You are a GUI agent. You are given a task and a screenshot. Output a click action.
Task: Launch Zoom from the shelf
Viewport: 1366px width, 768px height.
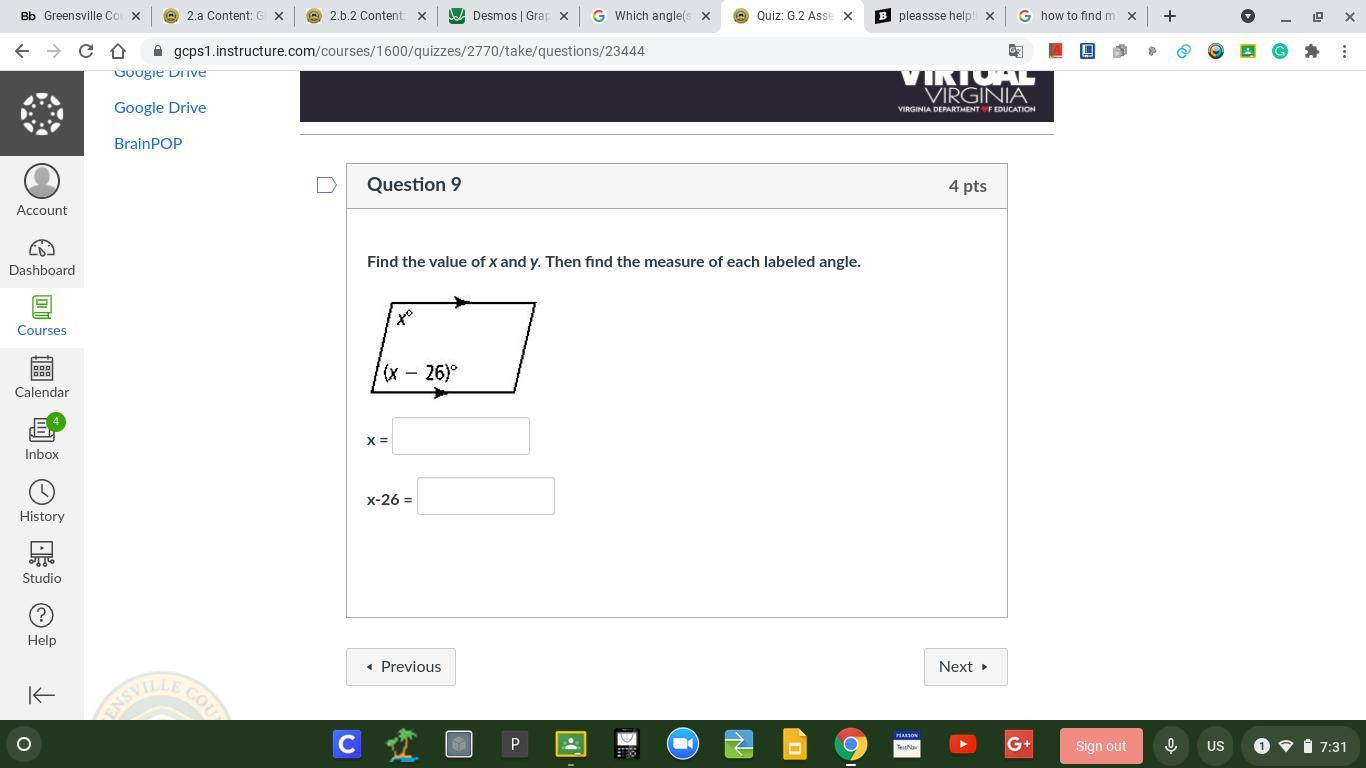(683, 744)
